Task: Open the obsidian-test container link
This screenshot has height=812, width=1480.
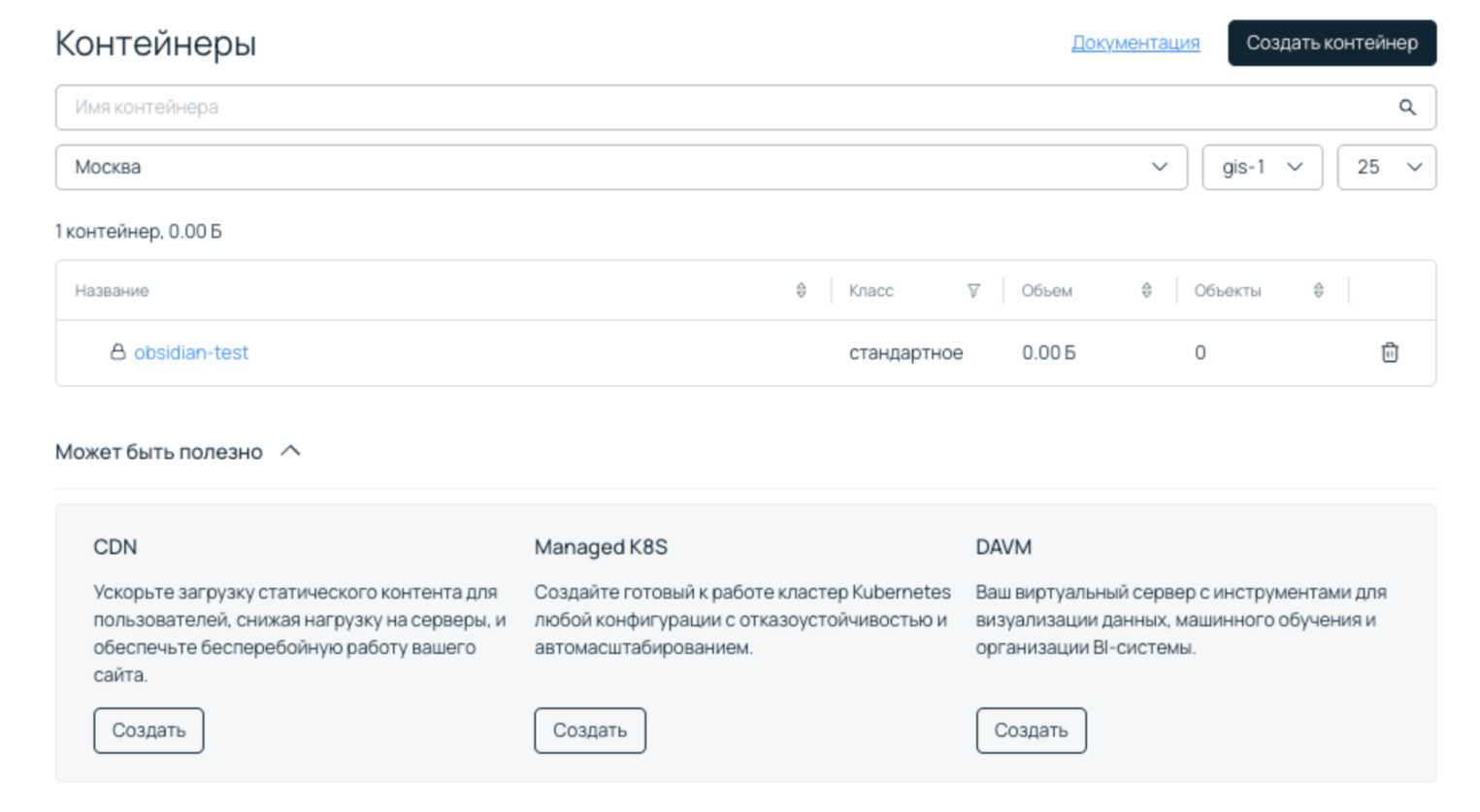Action: coord(191,352)
